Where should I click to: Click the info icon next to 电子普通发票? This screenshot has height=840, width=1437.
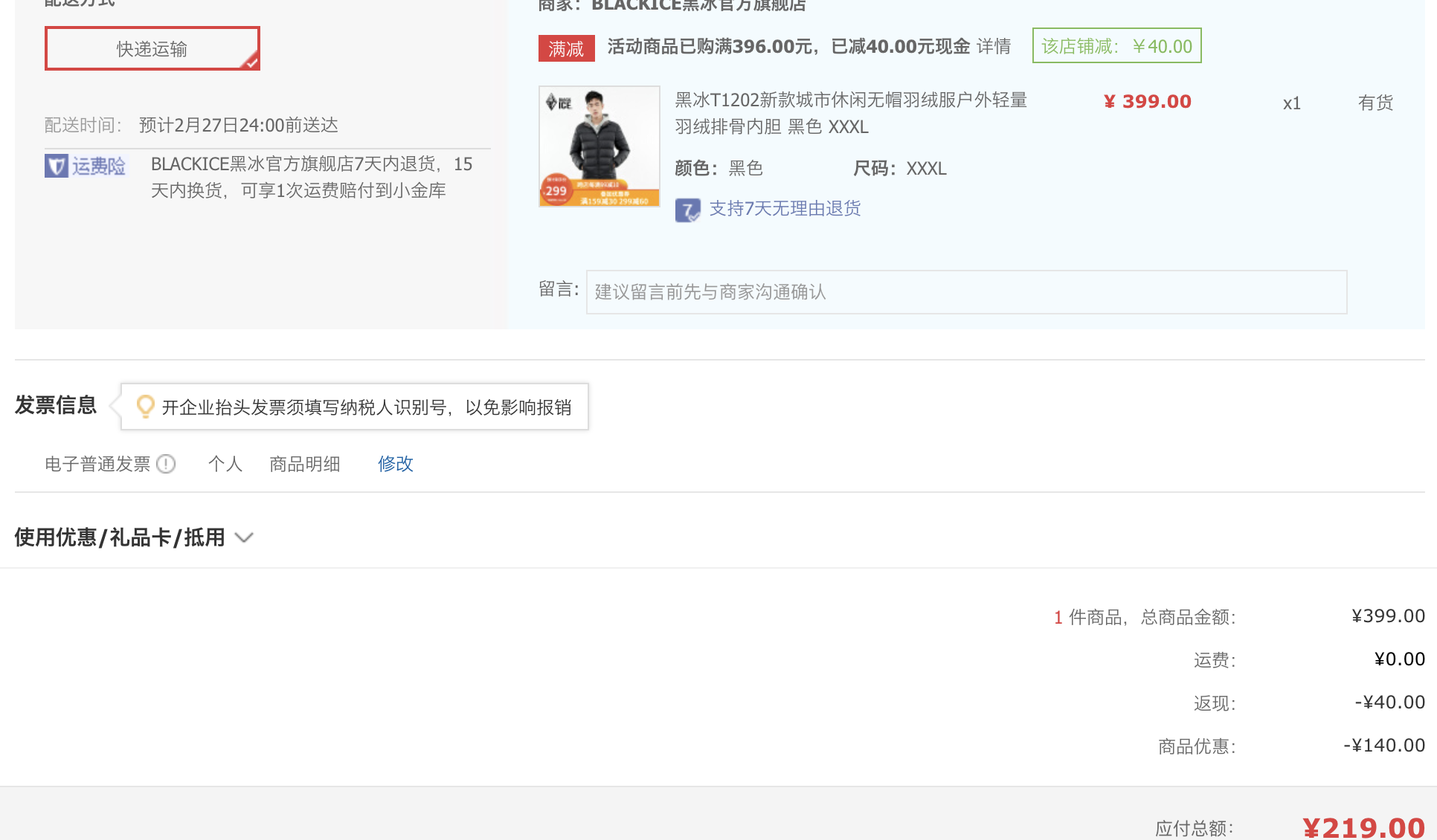[x=166, y=464]
